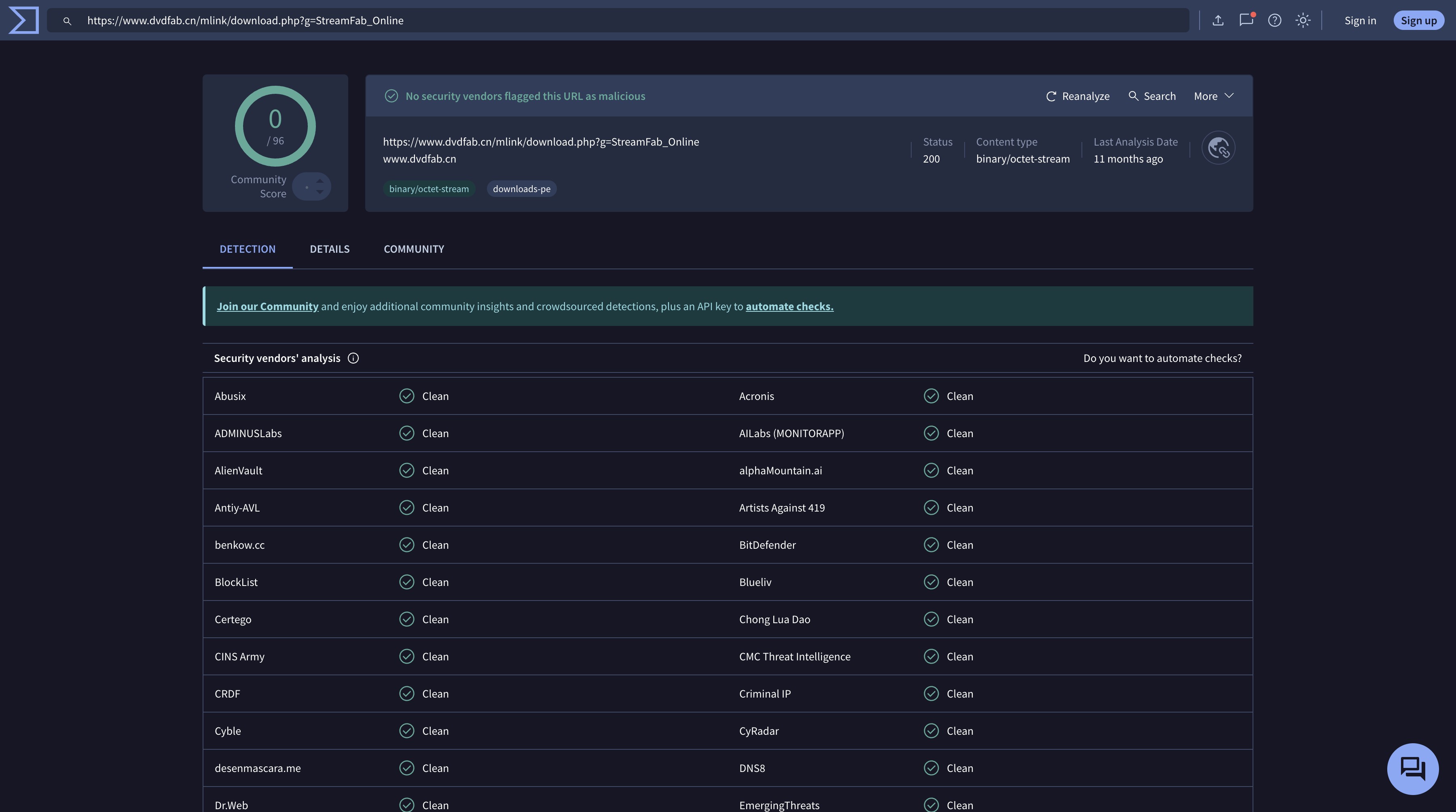Open the feedback comment icon with notification dot
The image size is (1456, 812).
[x=1246, y=20]
